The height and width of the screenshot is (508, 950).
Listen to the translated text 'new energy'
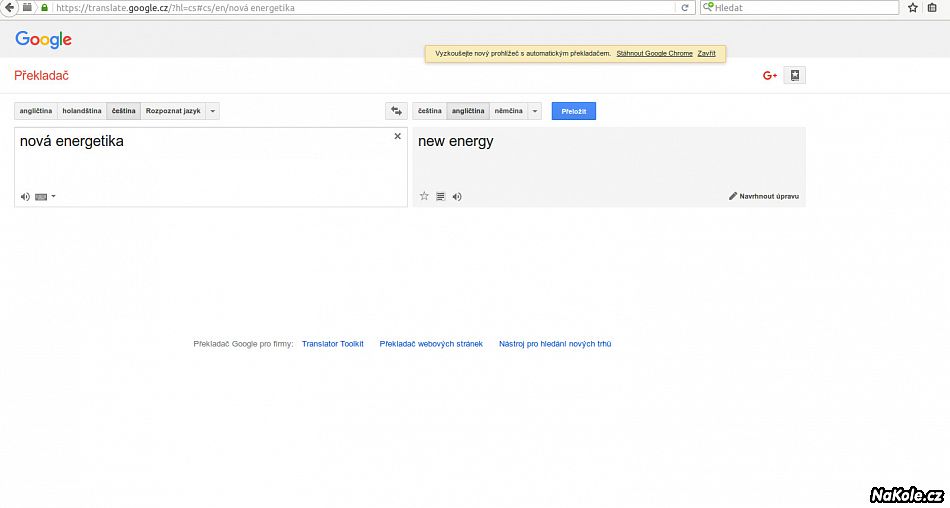[x=457, y=196]
